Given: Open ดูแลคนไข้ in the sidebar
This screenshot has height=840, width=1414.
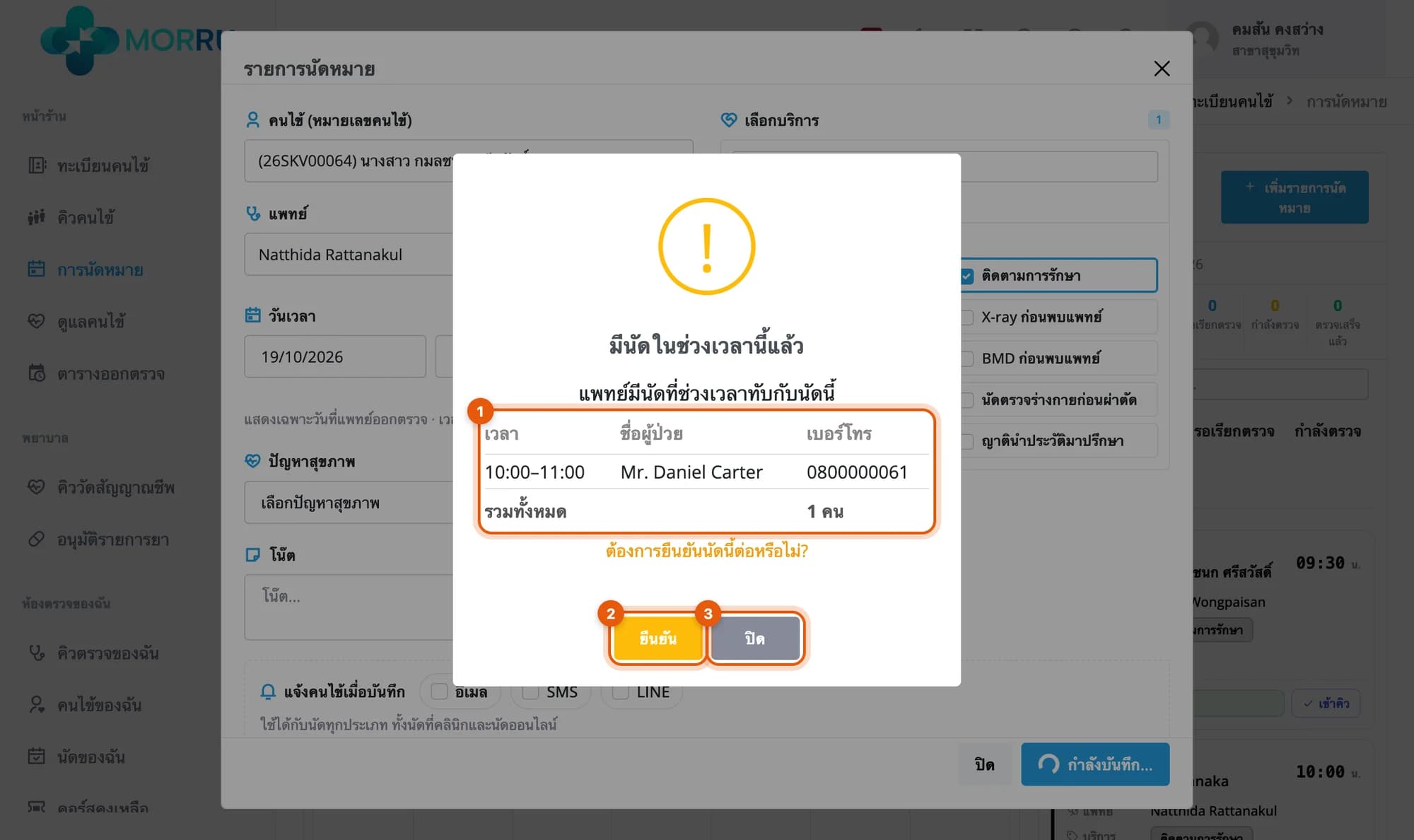Looking at the screenshot, I should [90, 321].
